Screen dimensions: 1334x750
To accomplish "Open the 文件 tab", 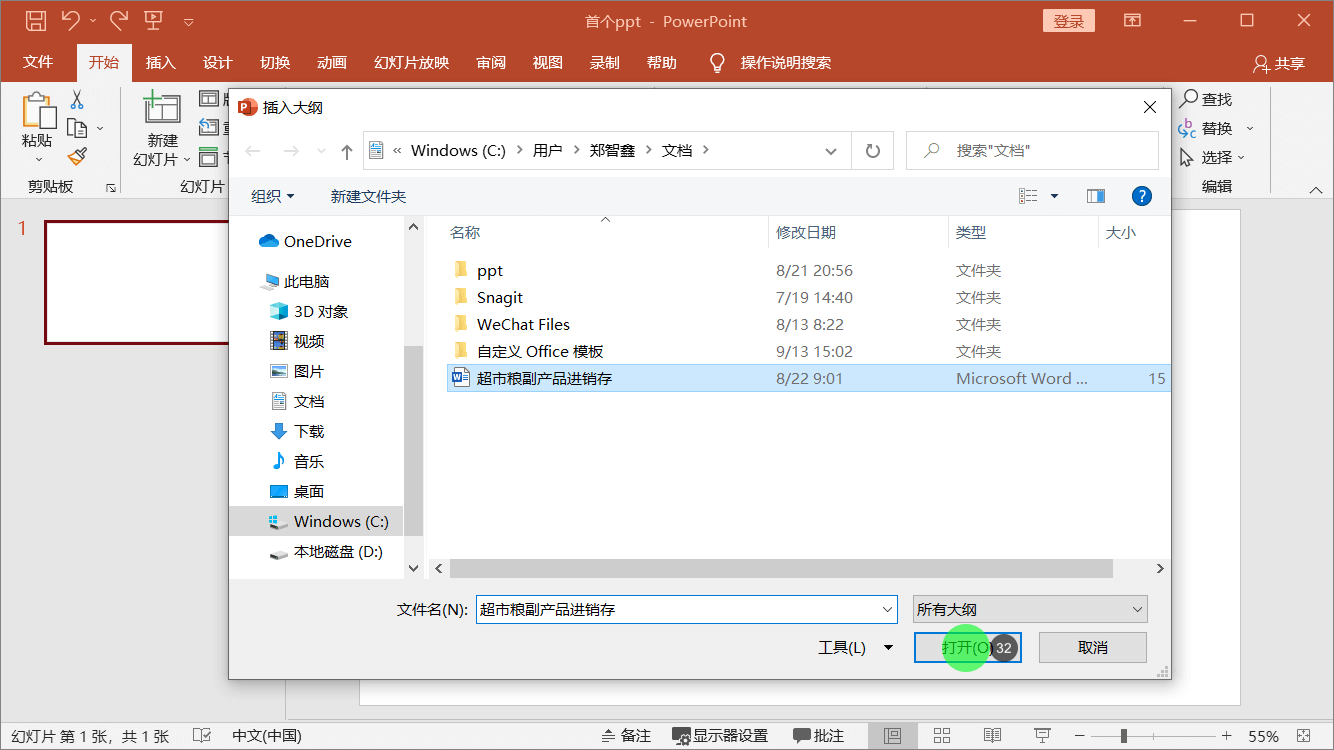I will (x=38, y=62).
